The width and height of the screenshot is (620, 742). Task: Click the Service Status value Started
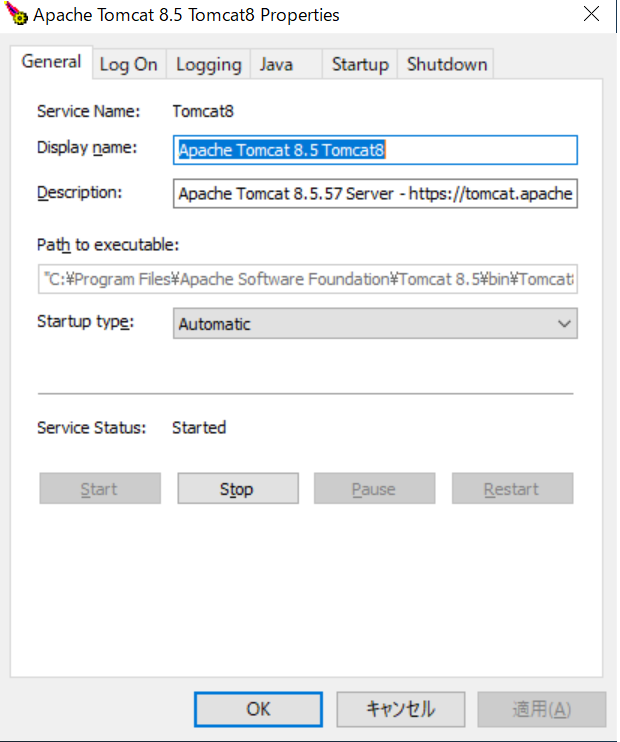coord(199,428)
